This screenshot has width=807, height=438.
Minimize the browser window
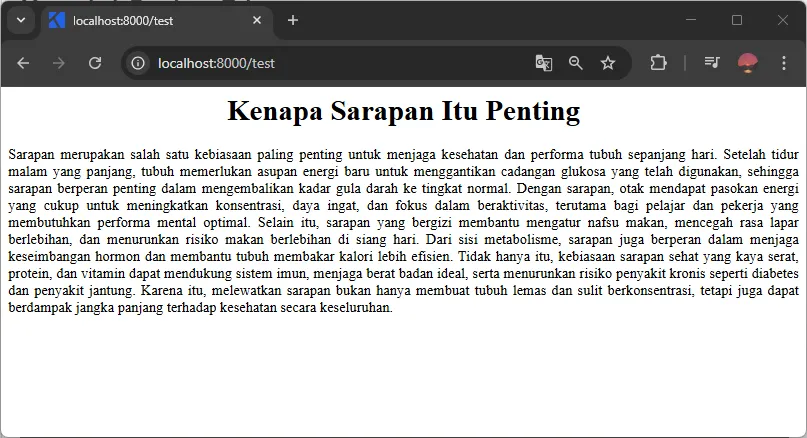pyautogui.click(x=691, y=20)
